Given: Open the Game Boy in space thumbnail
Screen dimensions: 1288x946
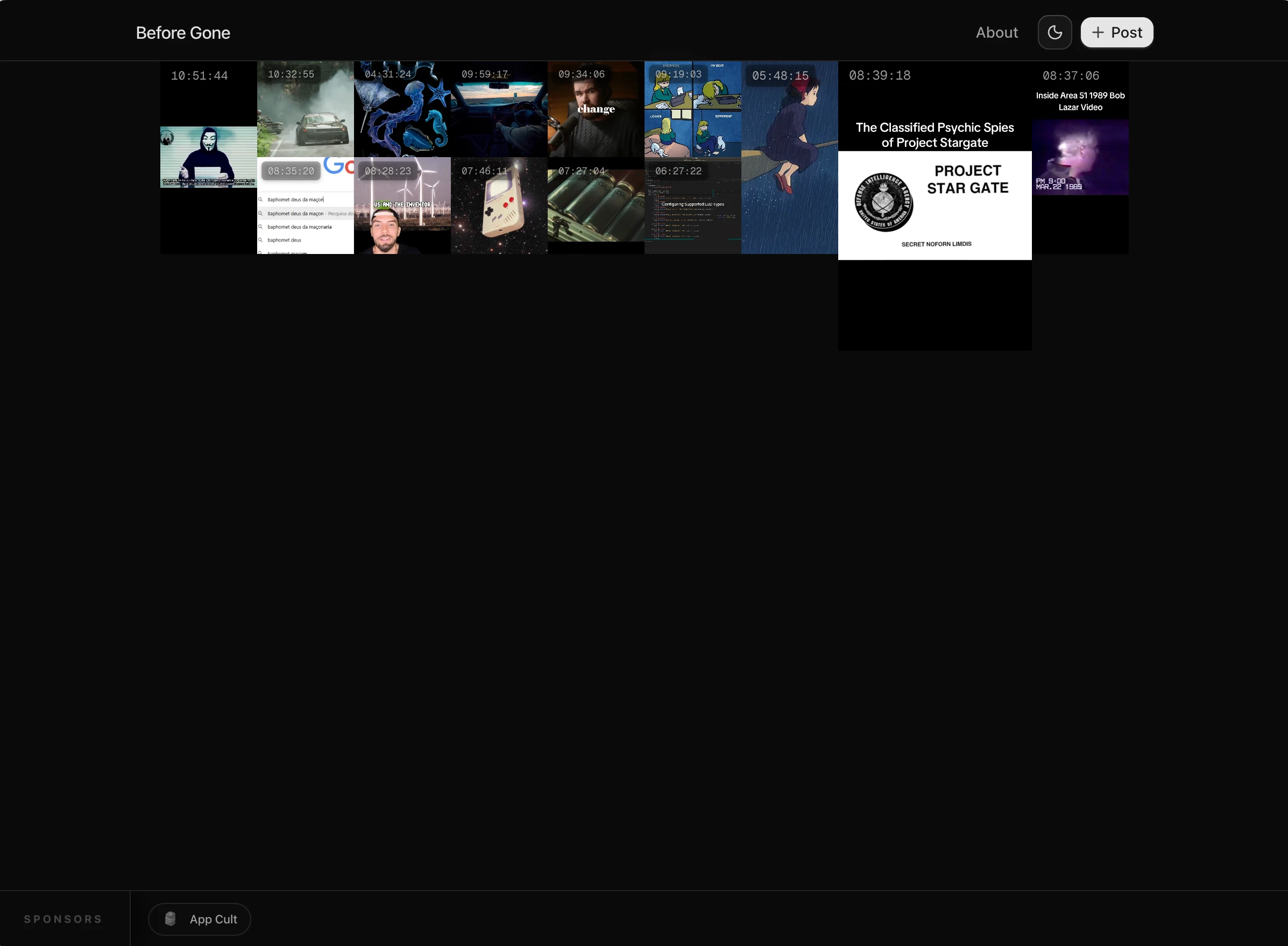Looking at the screenshot, I should (x=499, y=209).
